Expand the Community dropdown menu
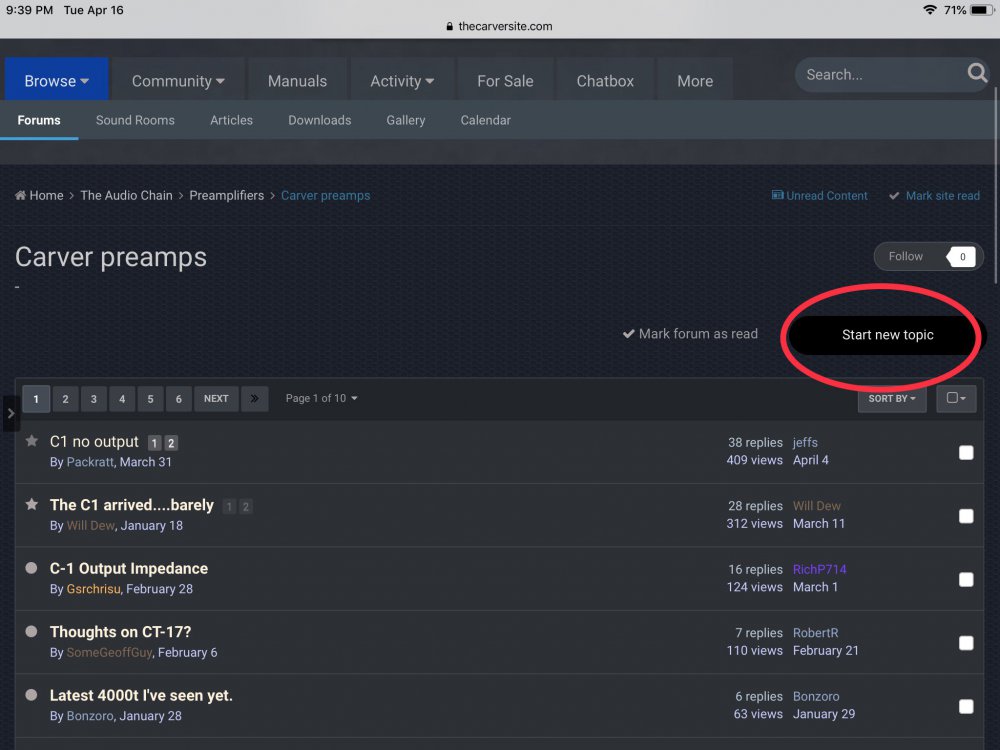The image size is (1000, 750). pos(178,80)
